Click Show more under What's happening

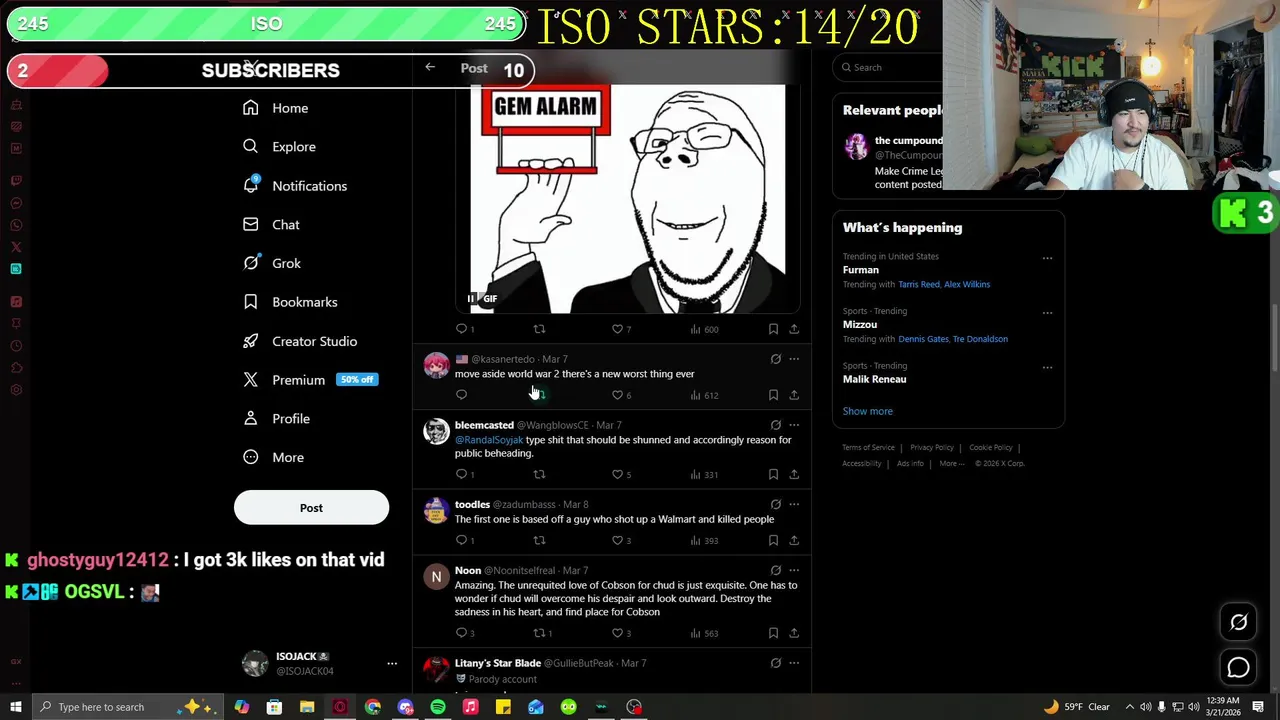[868, 411]
